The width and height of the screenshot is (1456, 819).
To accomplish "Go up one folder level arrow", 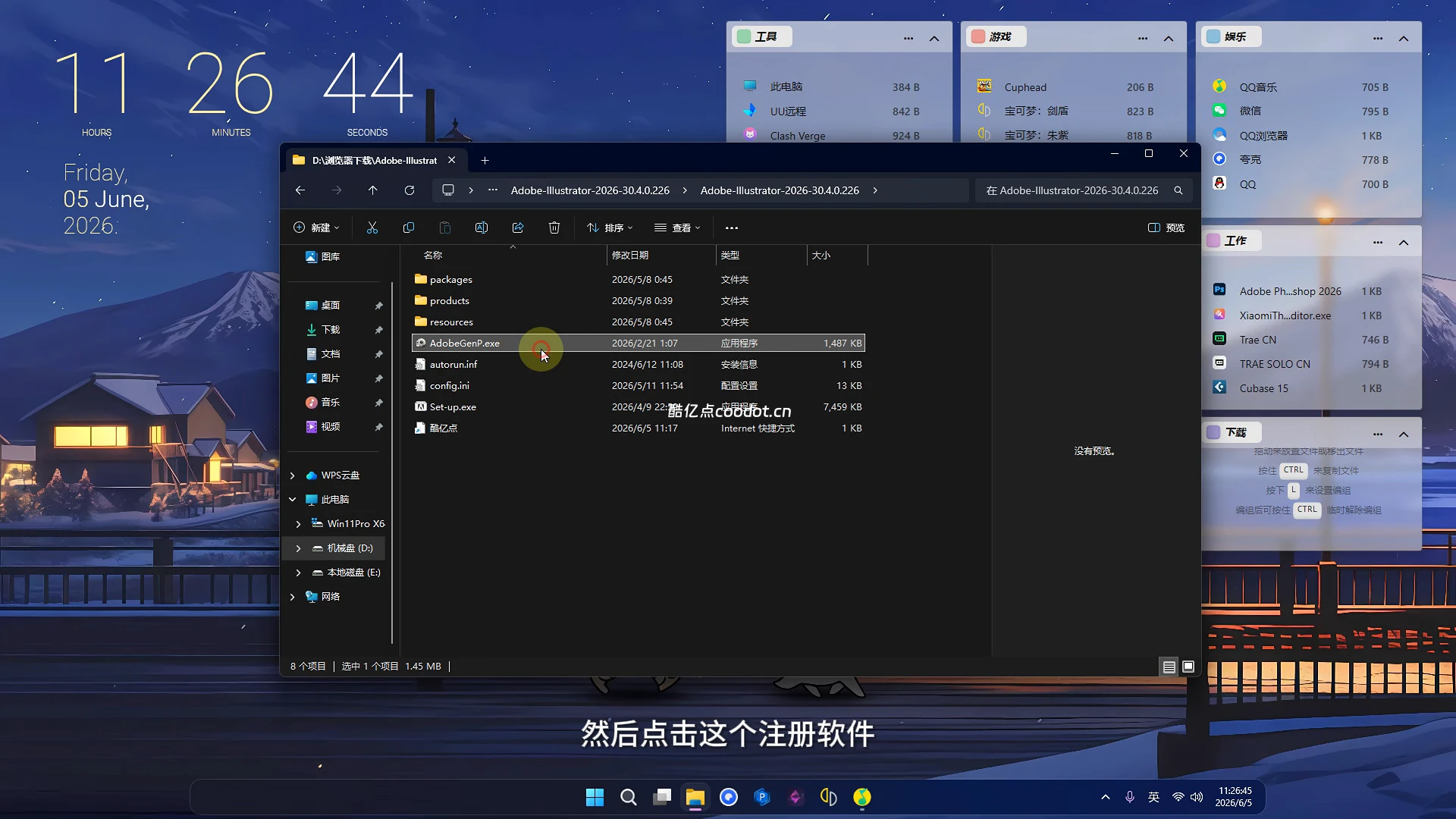I will click(x=372, y=190).
